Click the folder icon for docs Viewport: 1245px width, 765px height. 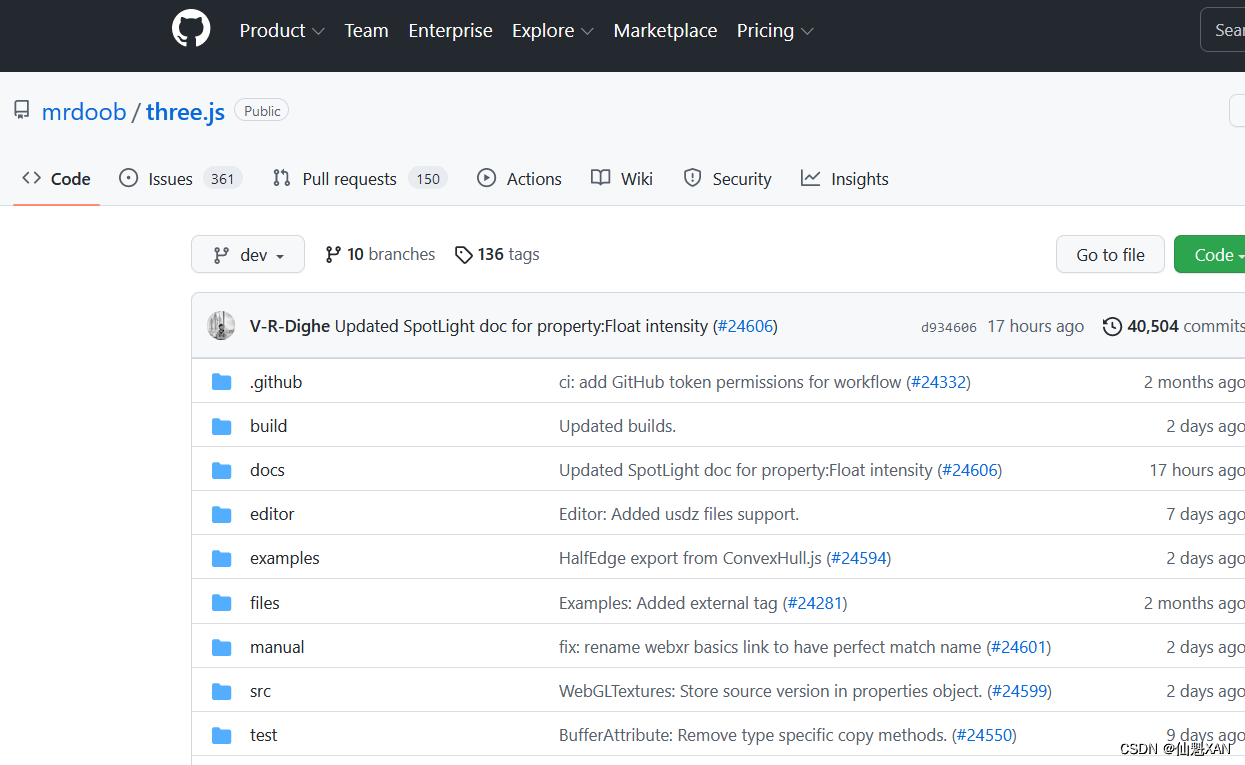click(222, 470)
